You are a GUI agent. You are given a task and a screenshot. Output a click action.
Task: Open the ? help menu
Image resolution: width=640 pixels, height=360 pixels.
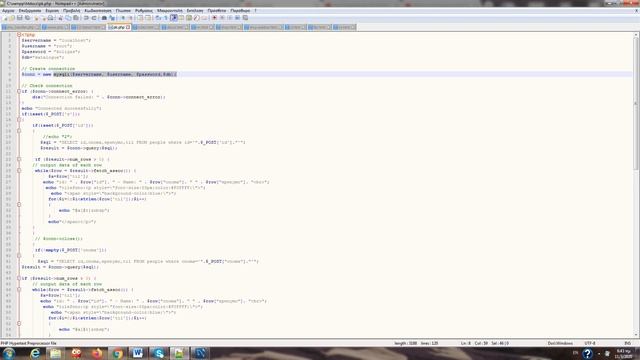(256, 11)
